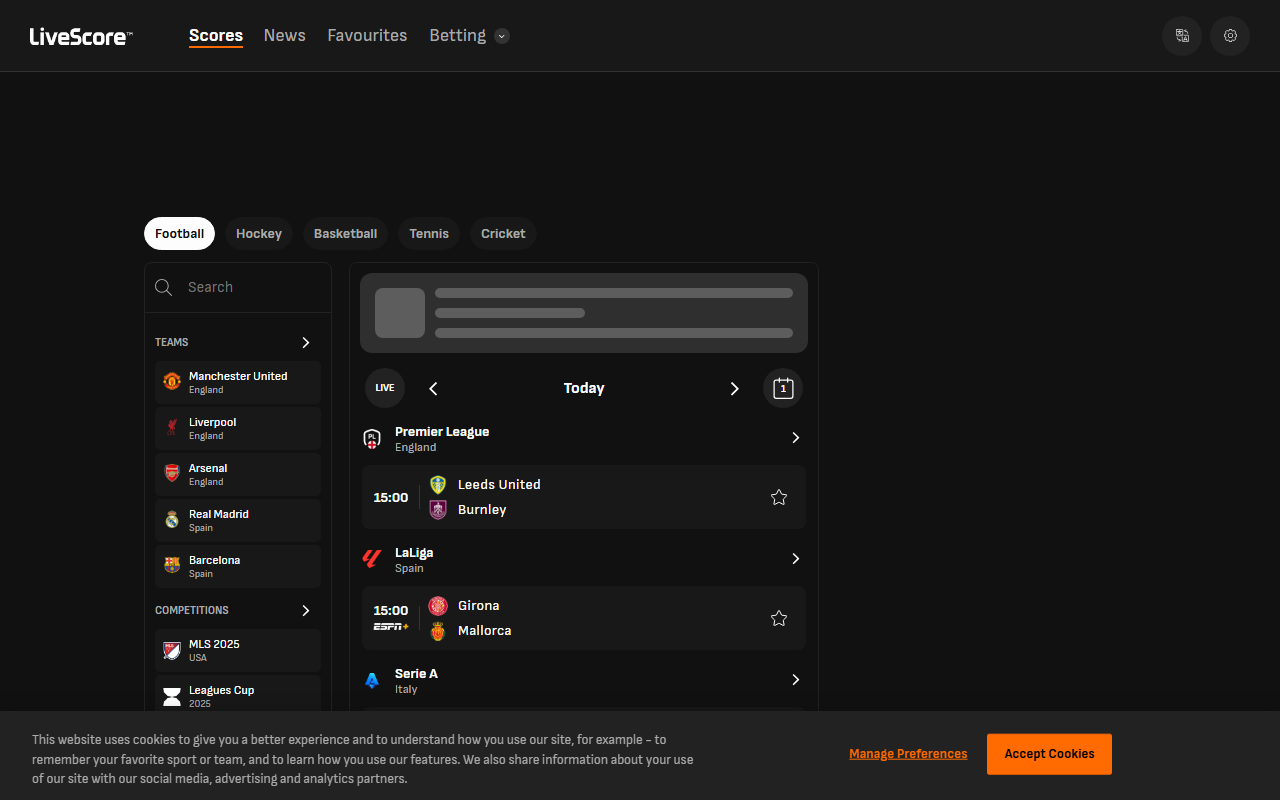1280x800 pixels.
Task: Click the Mallorca team name
Action: 484,631
